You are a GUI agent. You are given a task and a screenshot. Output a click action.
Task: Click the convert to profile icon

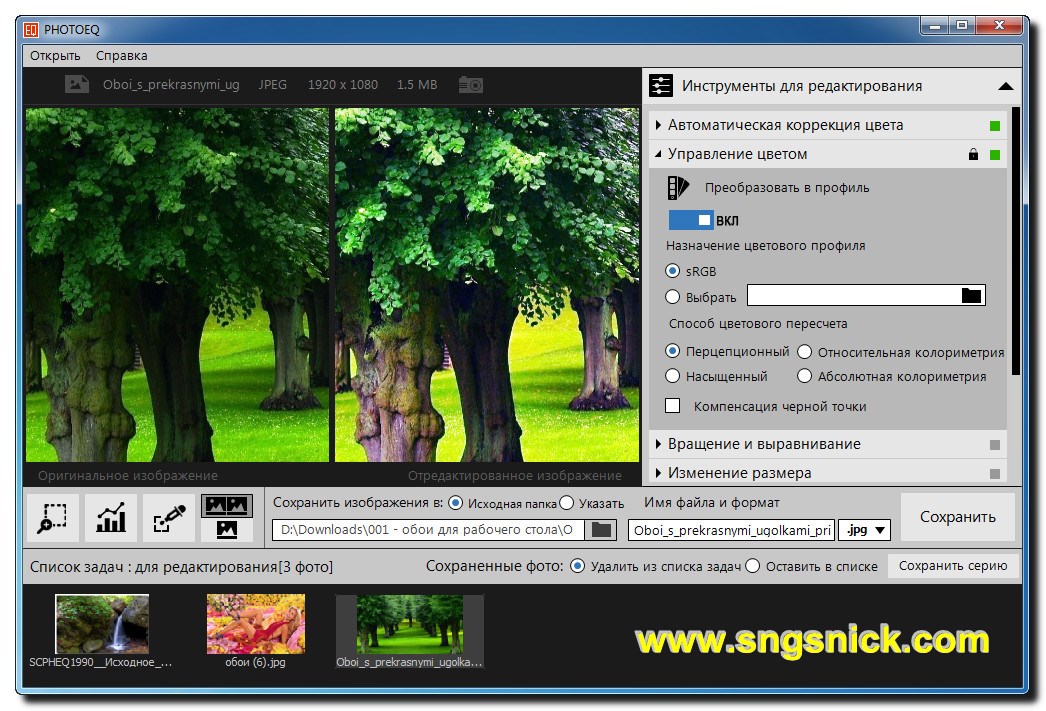point(678,187)
